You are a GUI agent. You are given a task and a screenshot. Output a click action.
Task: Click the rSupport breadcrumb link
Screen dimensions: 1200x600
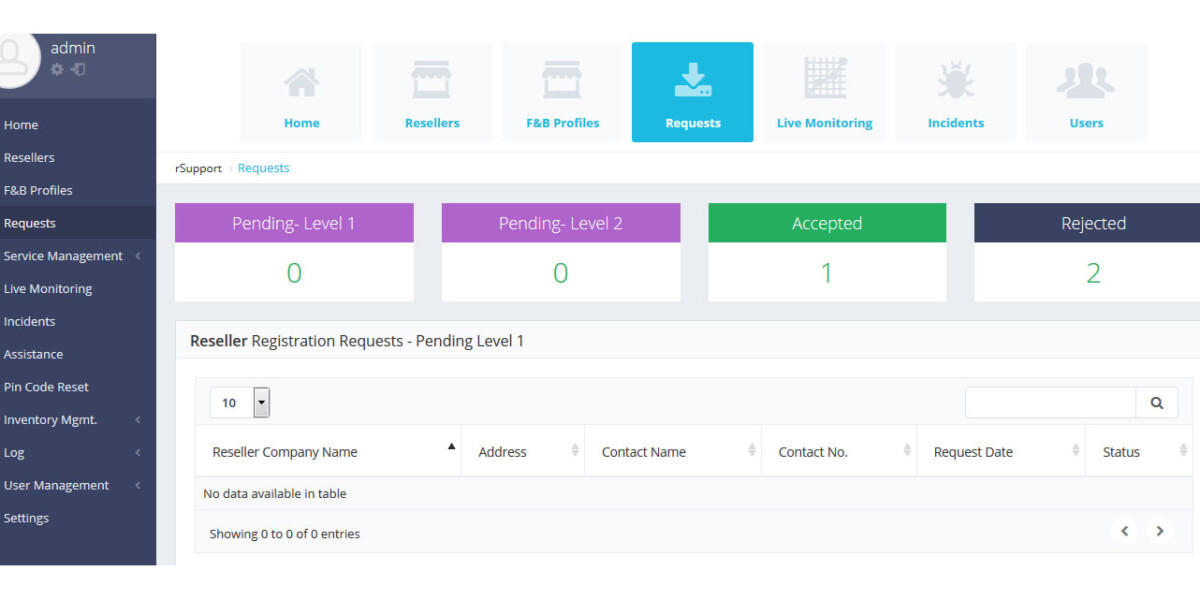click(x=198, y=168)
